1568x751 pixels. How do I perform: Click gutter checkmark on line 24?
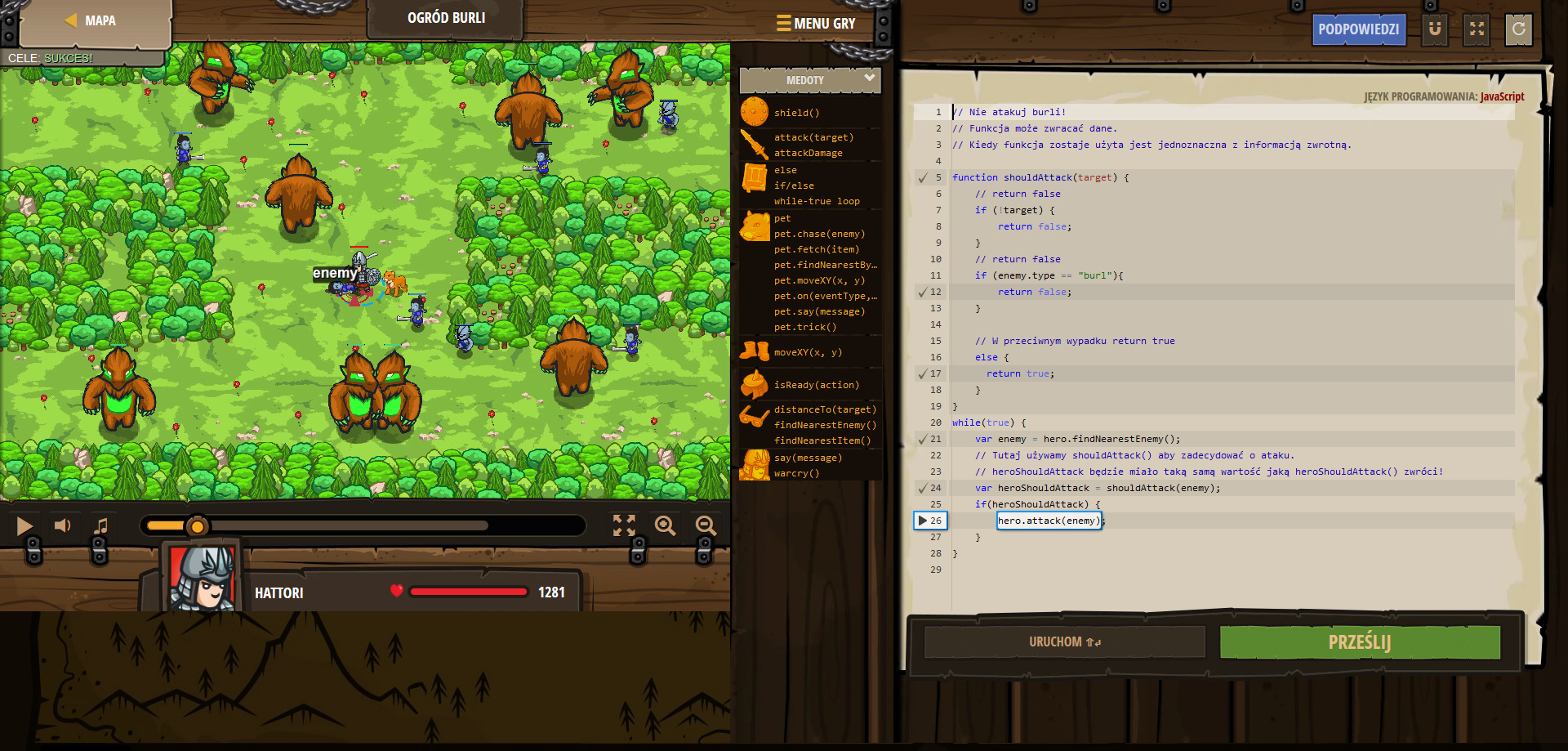click(x=923, y=488)
